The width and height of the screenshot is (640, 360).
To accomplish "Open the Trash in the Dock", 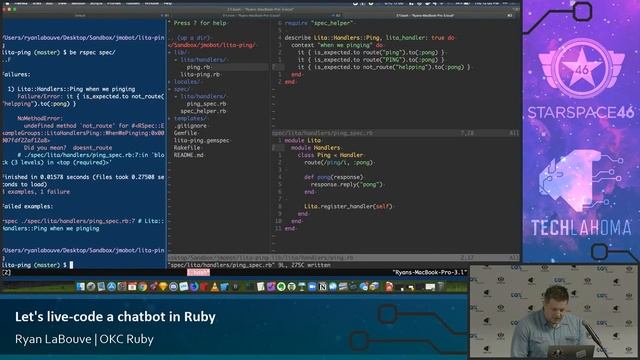I will click(440, 287).
